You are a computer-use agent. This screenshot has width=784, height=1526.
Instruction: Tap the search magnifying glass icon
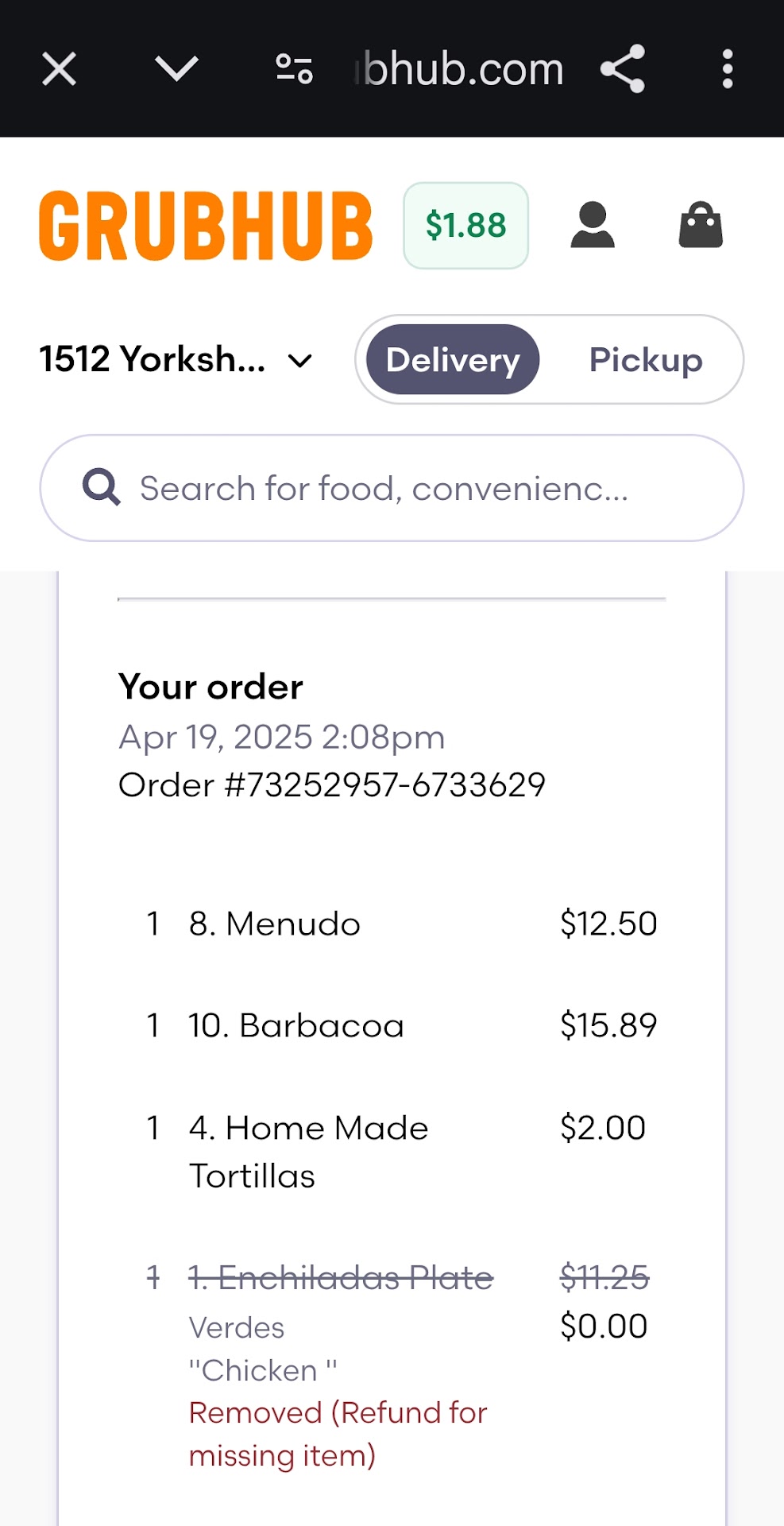point(102,487)
